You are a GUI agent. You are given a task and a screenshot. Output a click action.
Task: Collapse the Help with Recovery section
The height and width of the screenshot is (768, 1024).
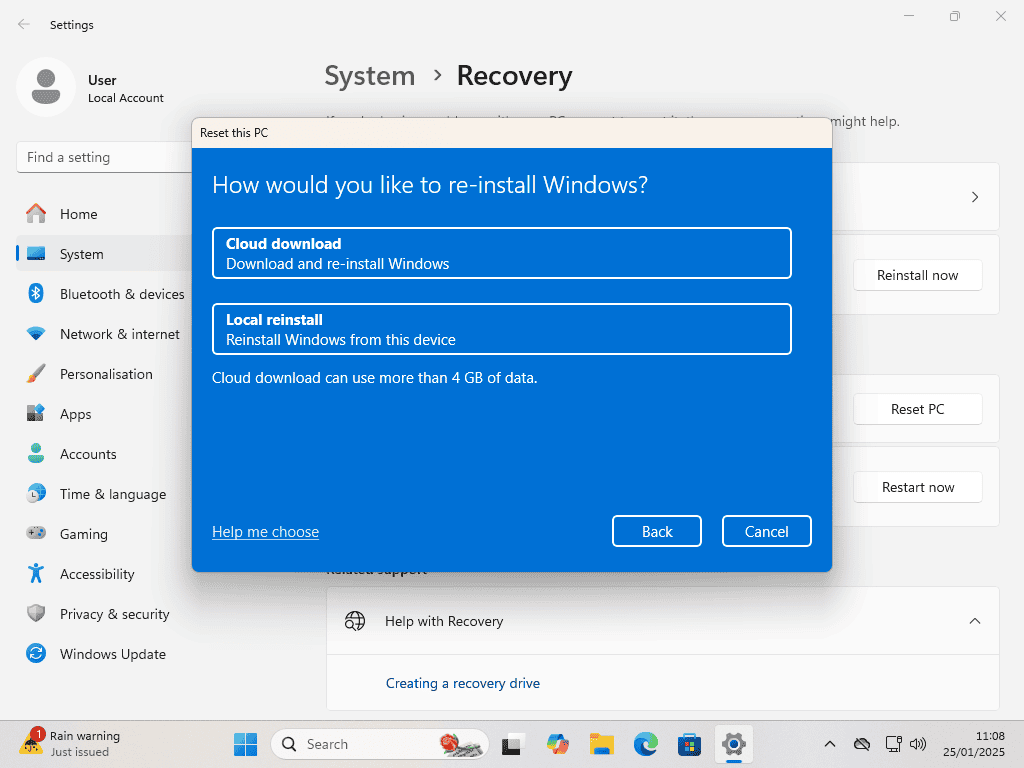(974, 621)
